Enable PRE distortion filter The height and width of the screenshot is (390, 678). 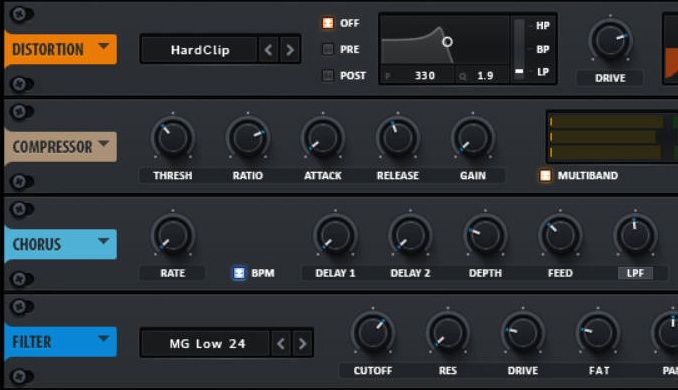328,49
